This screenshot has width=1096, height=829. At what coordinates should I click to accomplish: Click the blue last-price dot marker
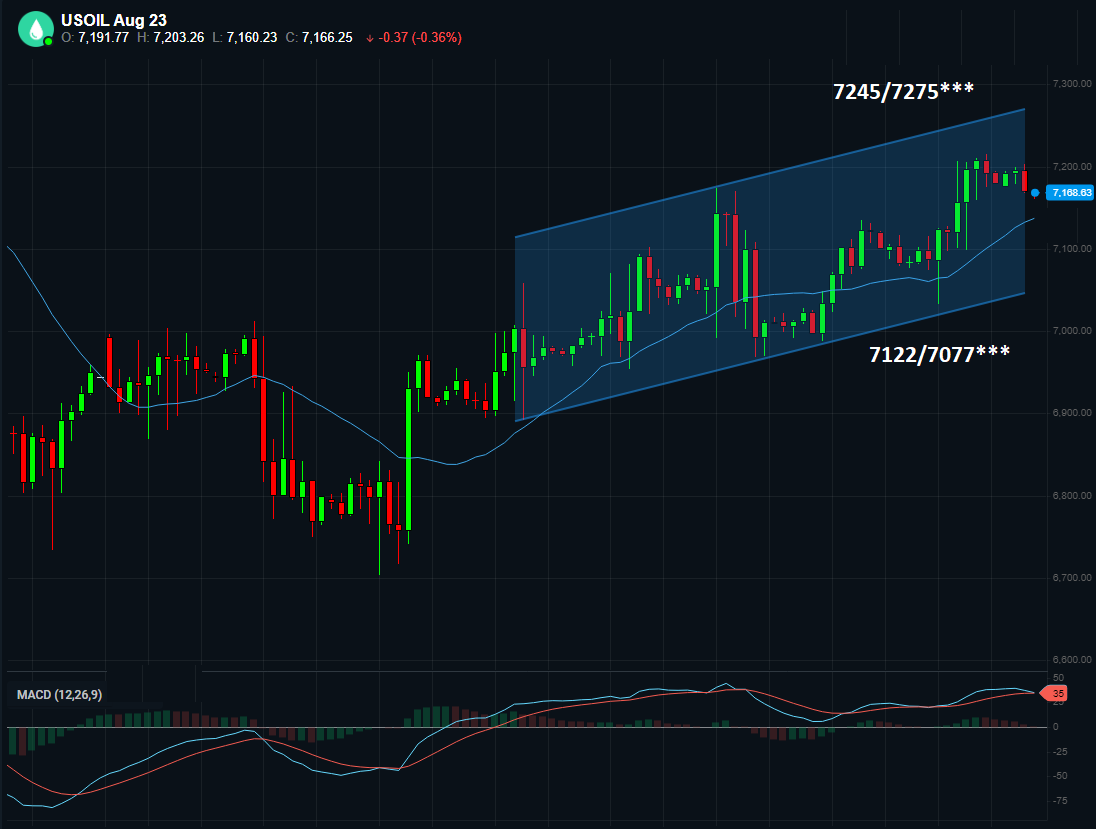click(x=1034, y=193)
